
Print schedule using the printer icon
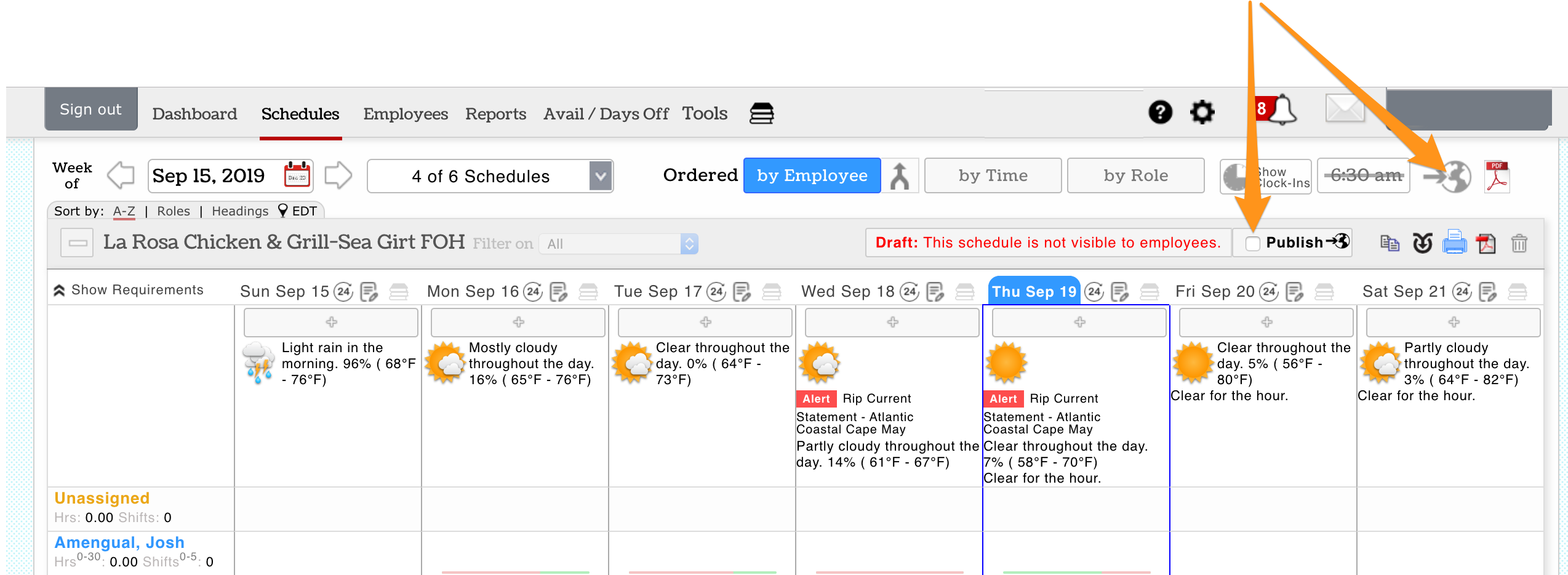tap(1455, 242)
